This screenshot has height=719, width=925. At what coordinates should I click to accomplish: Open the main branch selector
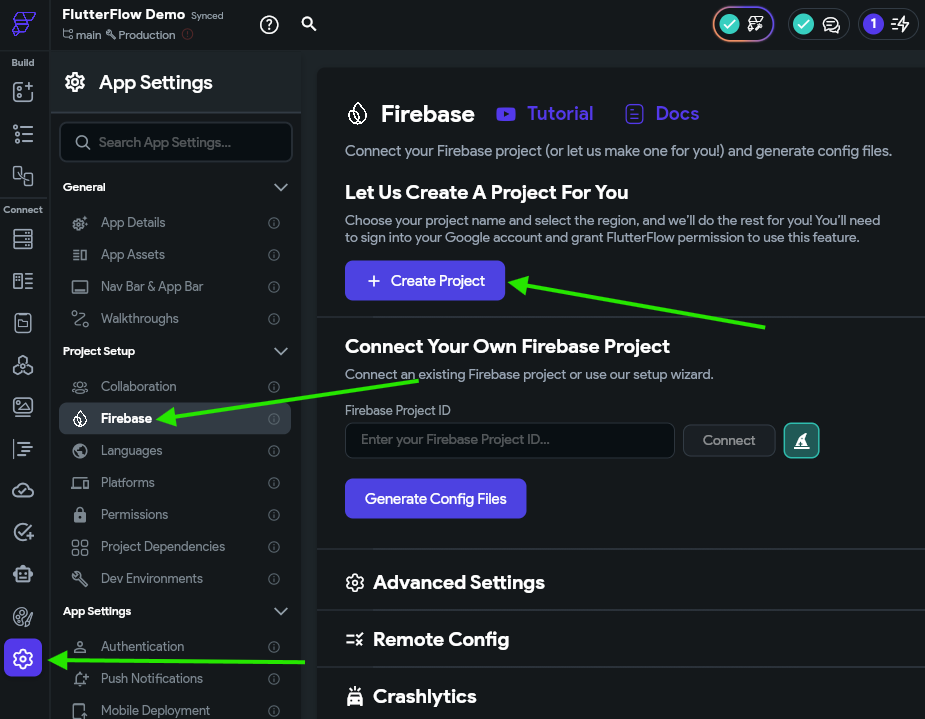[82, 35]
